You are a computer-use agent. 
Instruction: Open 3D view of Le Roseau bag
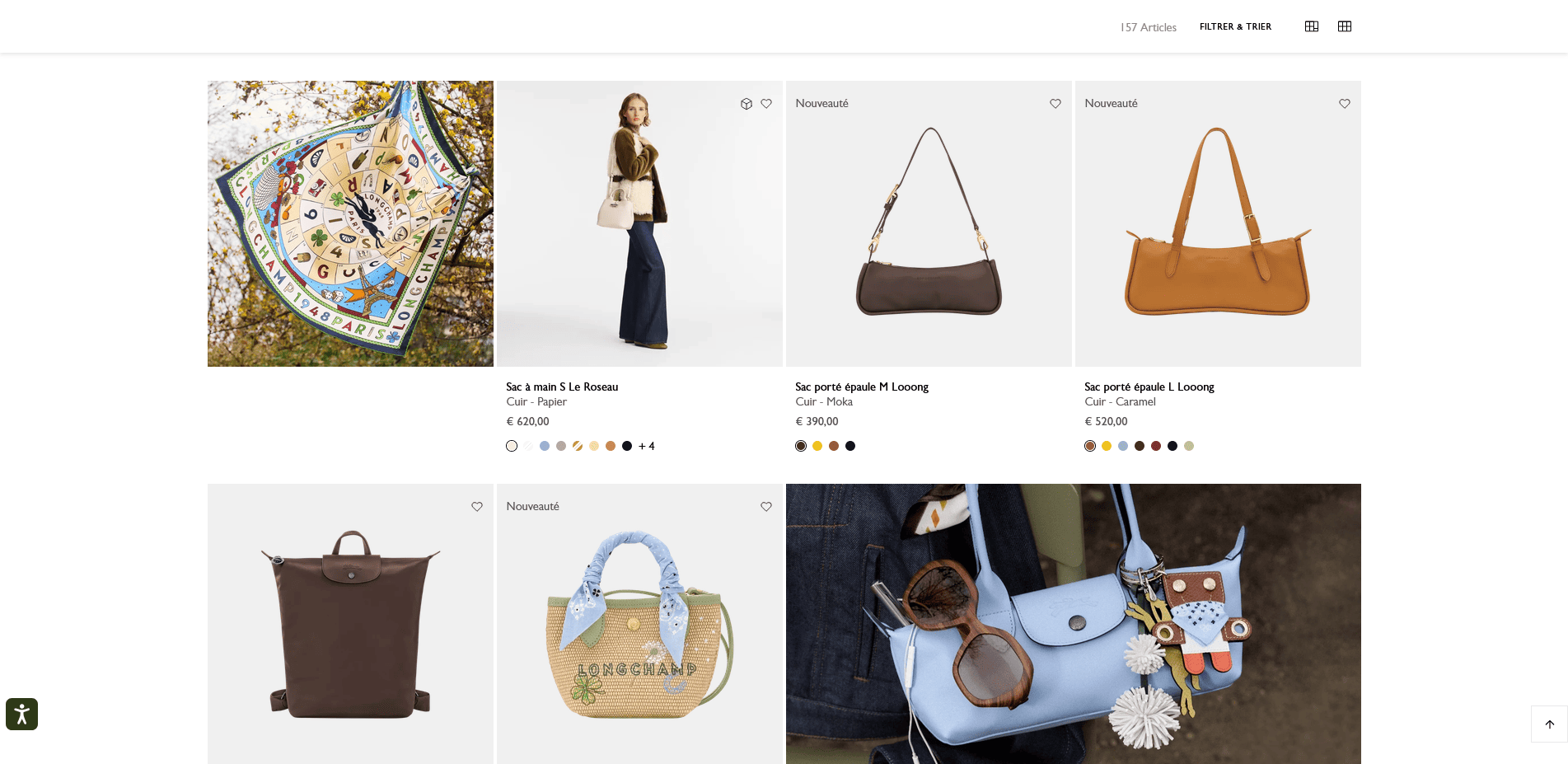point(747,104)
